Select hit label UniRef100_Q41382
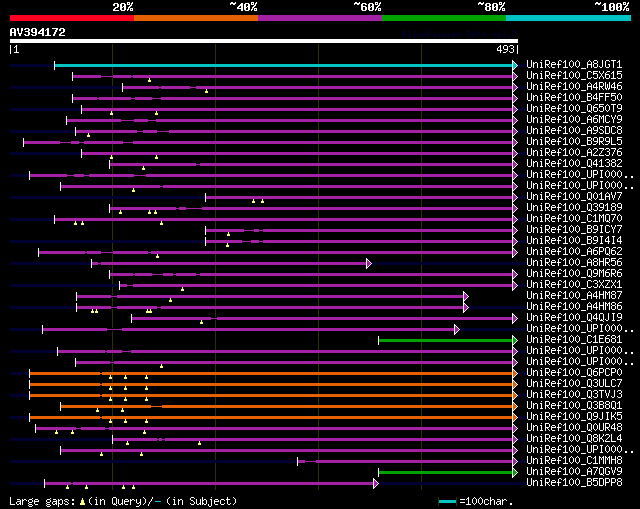The height and width of the screenshot is (509, 640). coord(574,164)
